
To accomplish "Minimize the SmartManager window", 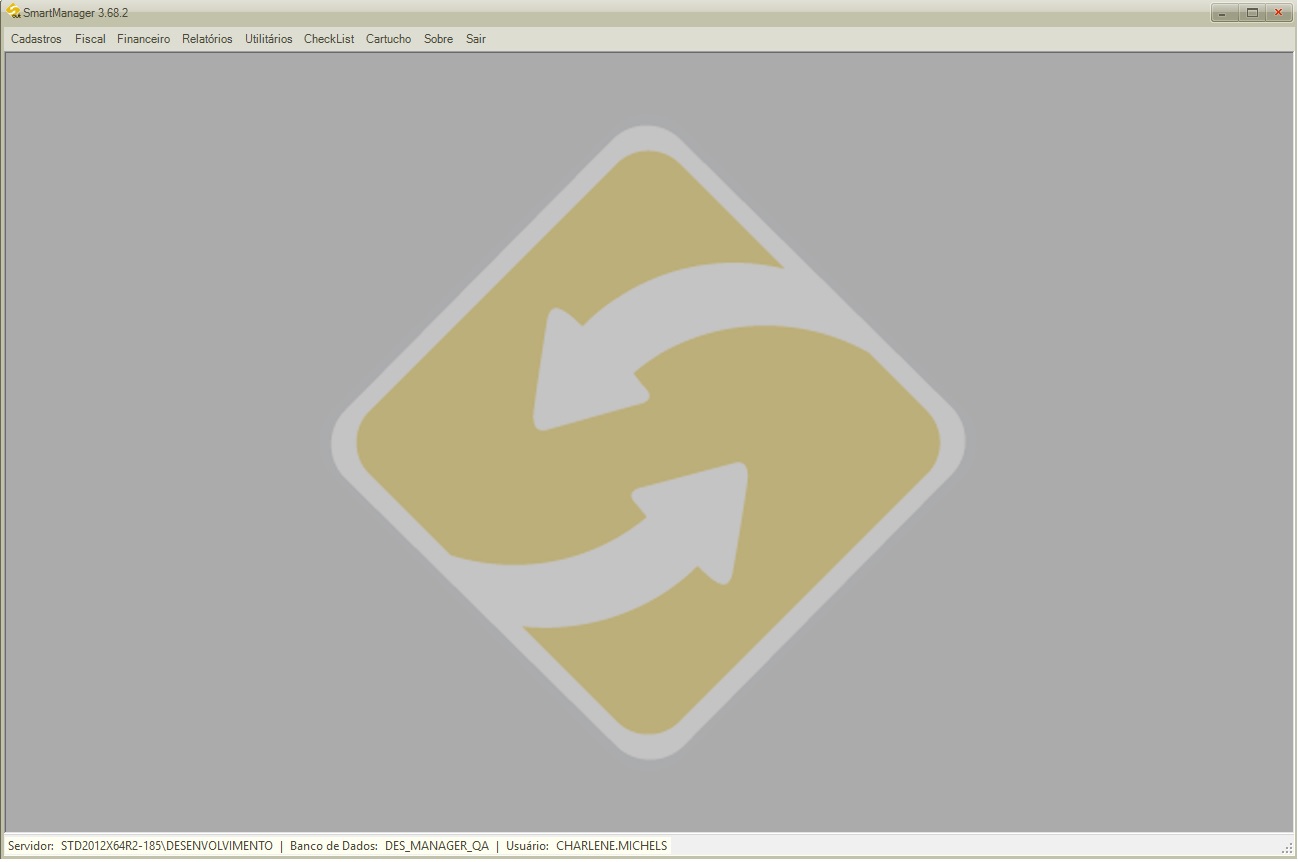I will [1225, 12].
